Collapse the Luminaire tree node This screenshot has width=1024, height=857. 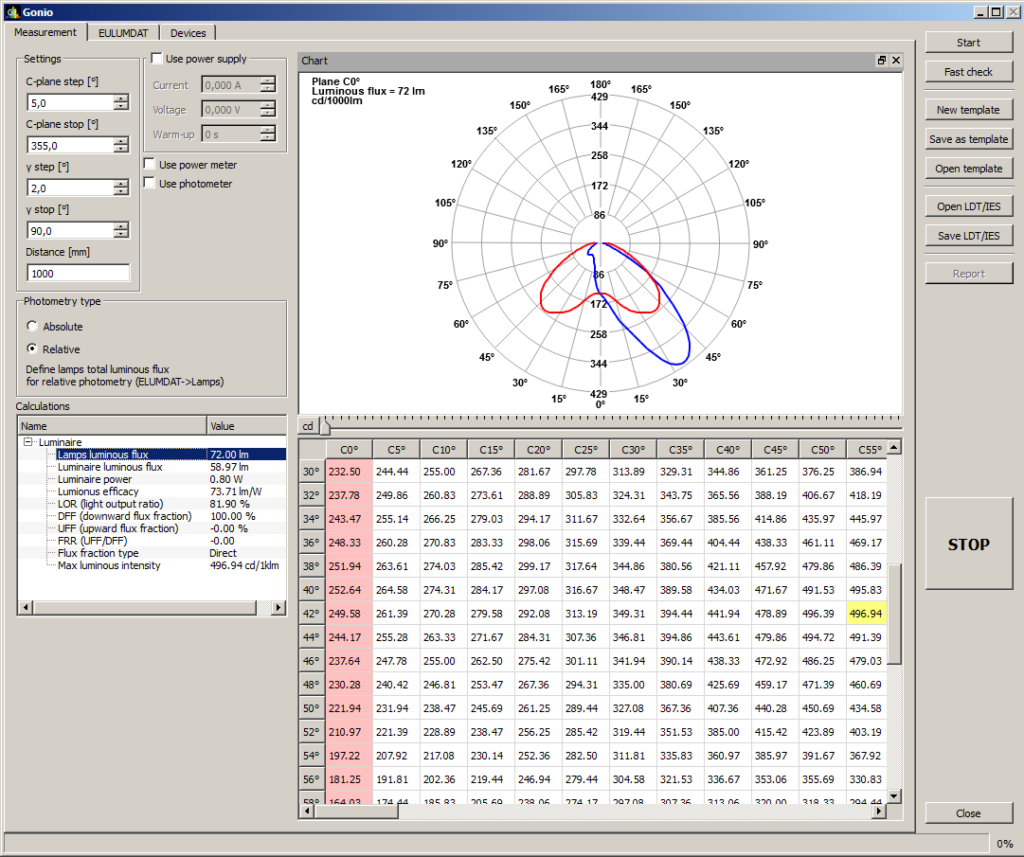click(30, 441)
